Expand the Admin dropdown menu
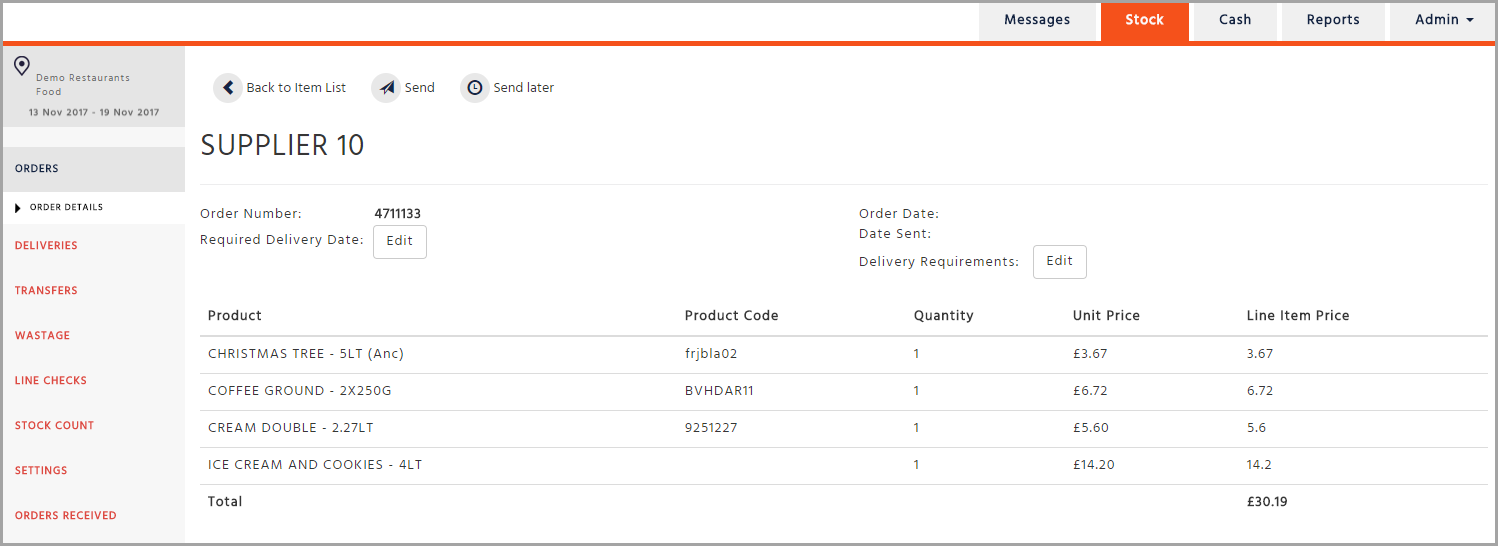 (x=1444, y=20)
